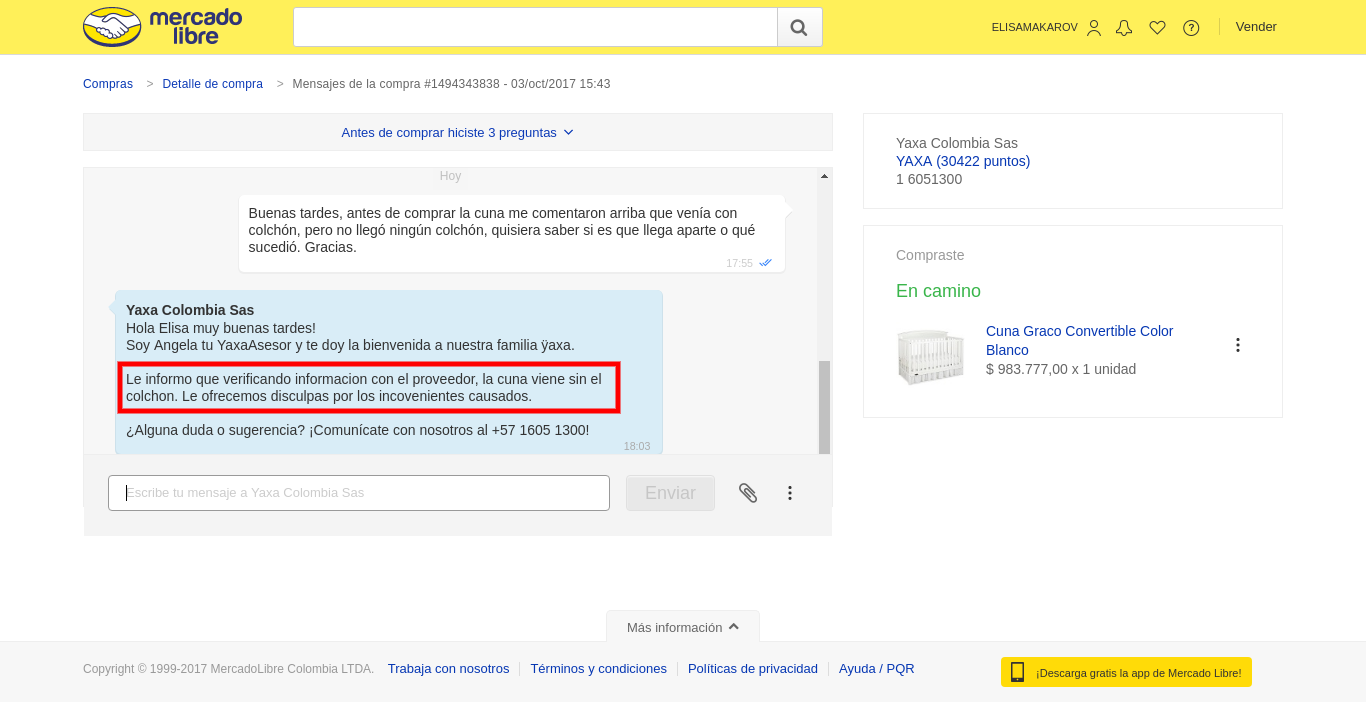Image resolution: width=1366 pixels, height=702 pixels.
Task: Click the chat scrollbar thumb
Action: (x=824, y=406)
